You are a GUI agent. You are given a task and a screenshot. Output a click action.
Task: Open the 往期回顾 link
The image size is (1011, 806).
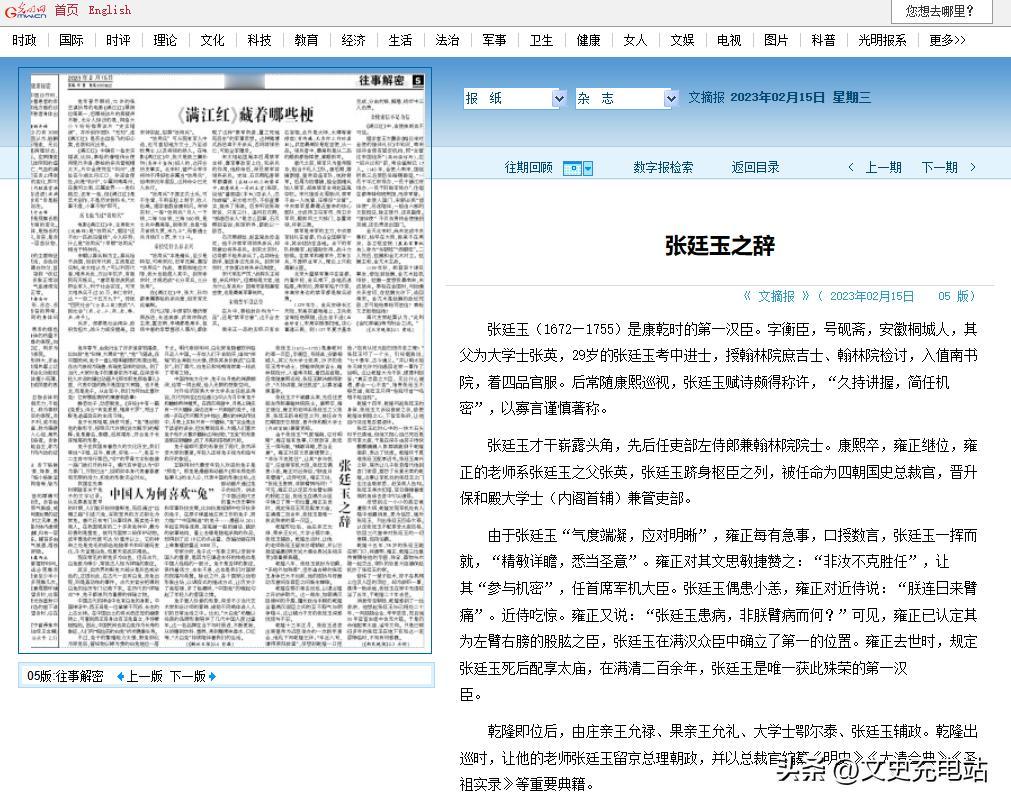point(529,168)
